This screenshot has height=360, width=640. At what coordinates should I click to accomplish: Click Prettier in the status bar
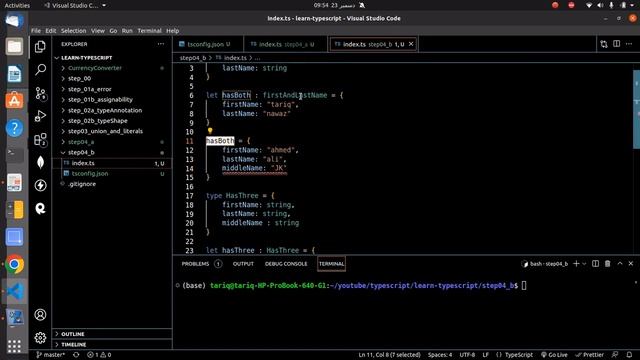(x=589, y=355)
